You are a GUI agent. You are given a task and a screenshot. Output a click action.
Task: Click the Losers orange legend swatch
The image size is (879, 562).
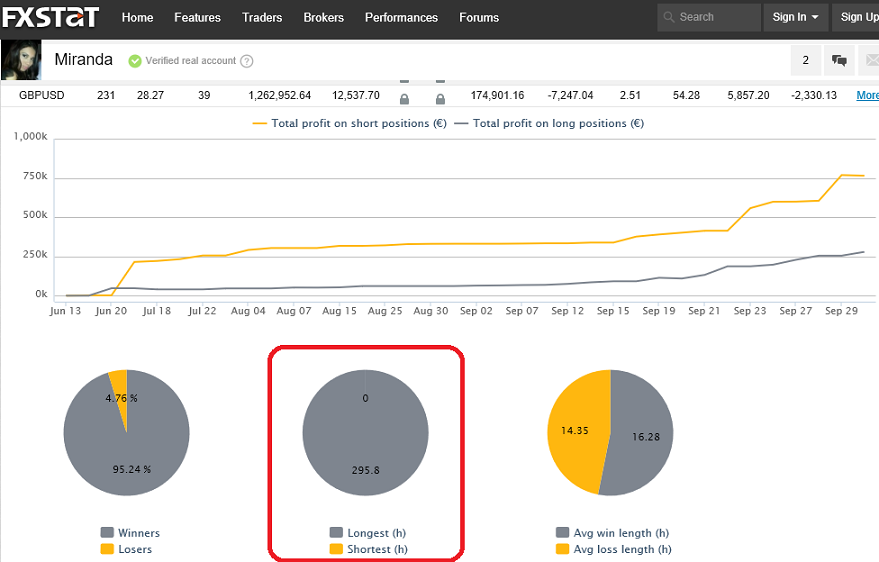click(x=107, y=549)
